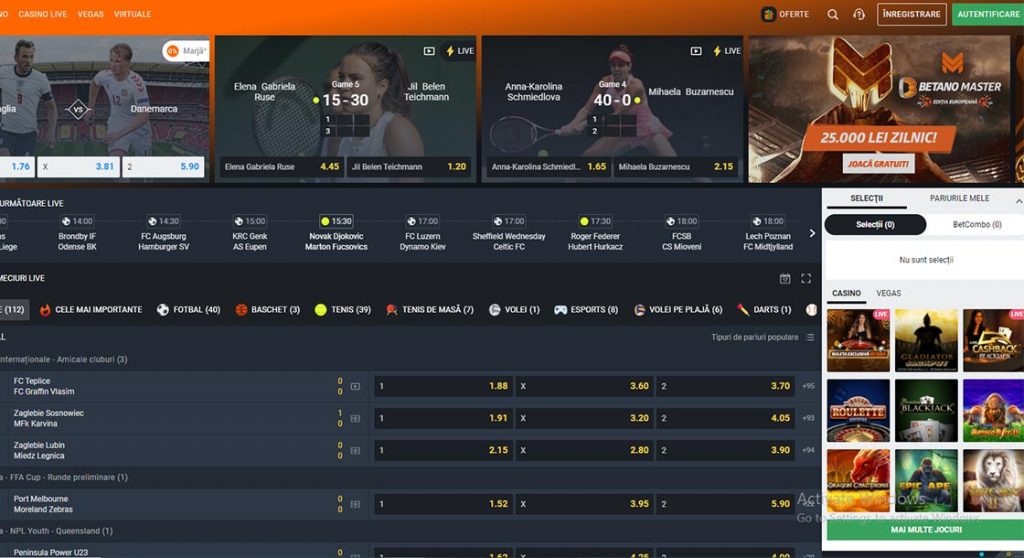This screenshot has width=1024, height=558.
Task: Click AUTENTIFICARE button
Action: 988,14
